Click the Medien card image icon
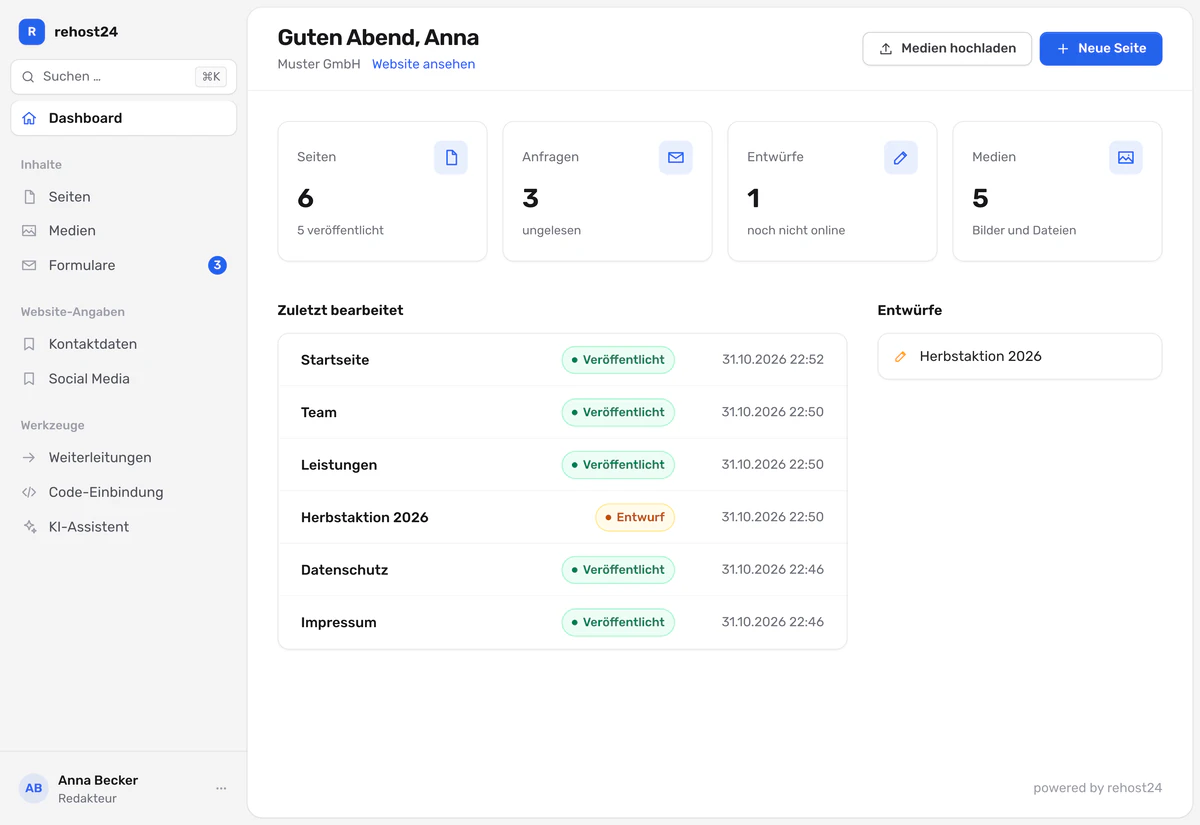This screenshot has height=825, width=1200. click(1126, 158)
